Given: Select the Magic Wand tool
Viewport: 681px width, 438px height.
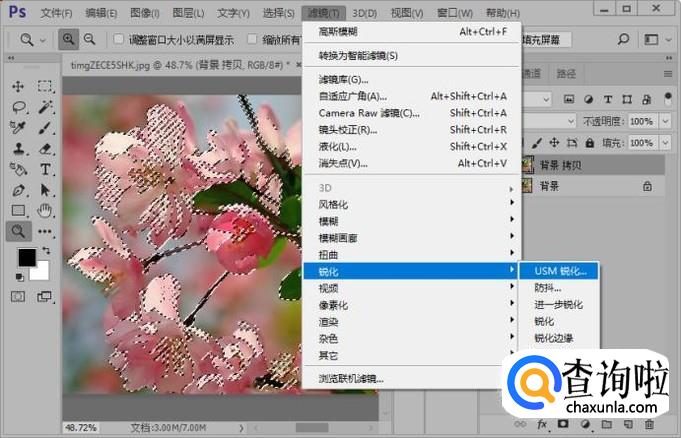Looking at the screenshot, I should pos(45,107).
